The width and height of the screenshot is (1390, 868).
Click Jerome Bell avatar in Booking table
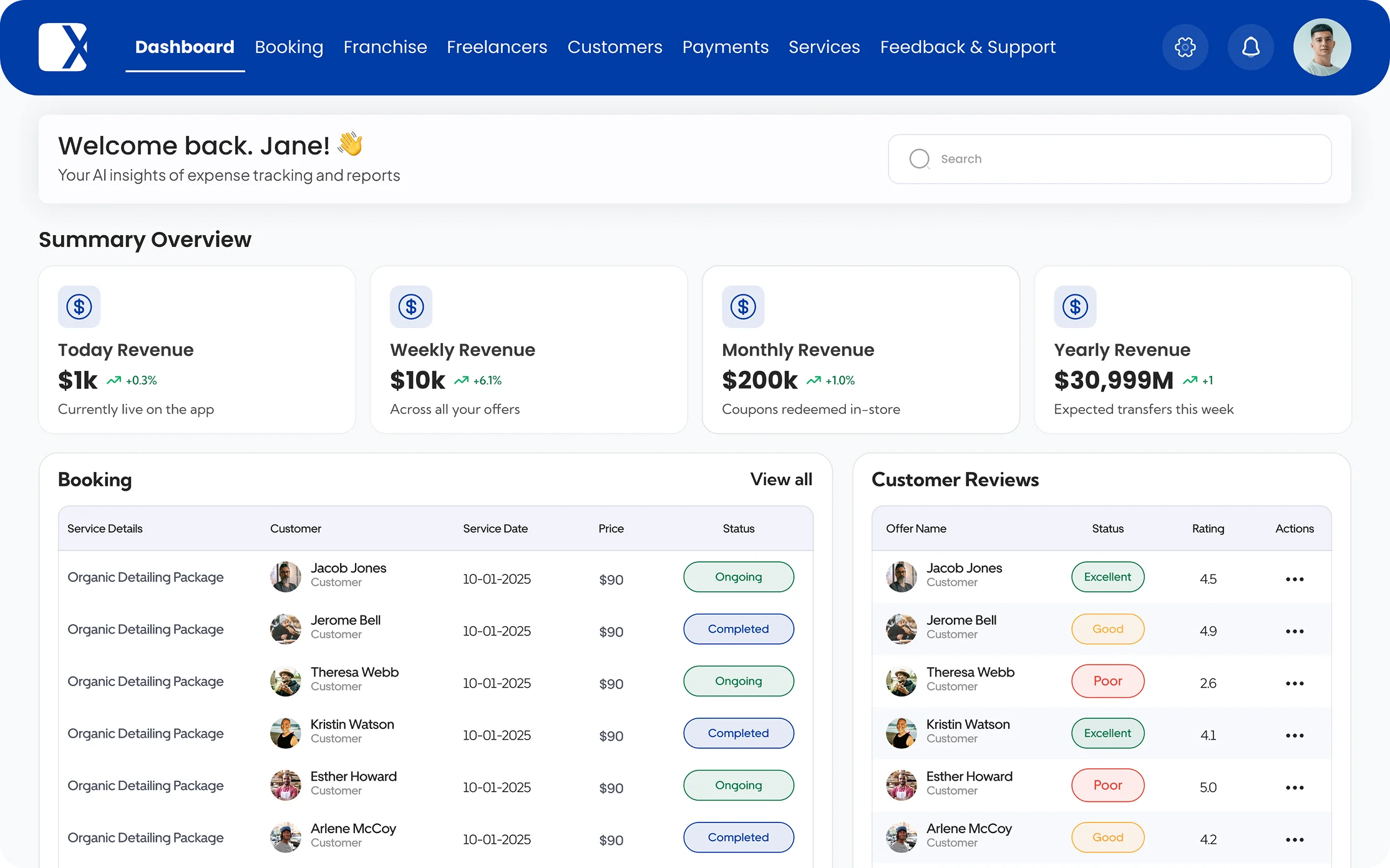286,629
